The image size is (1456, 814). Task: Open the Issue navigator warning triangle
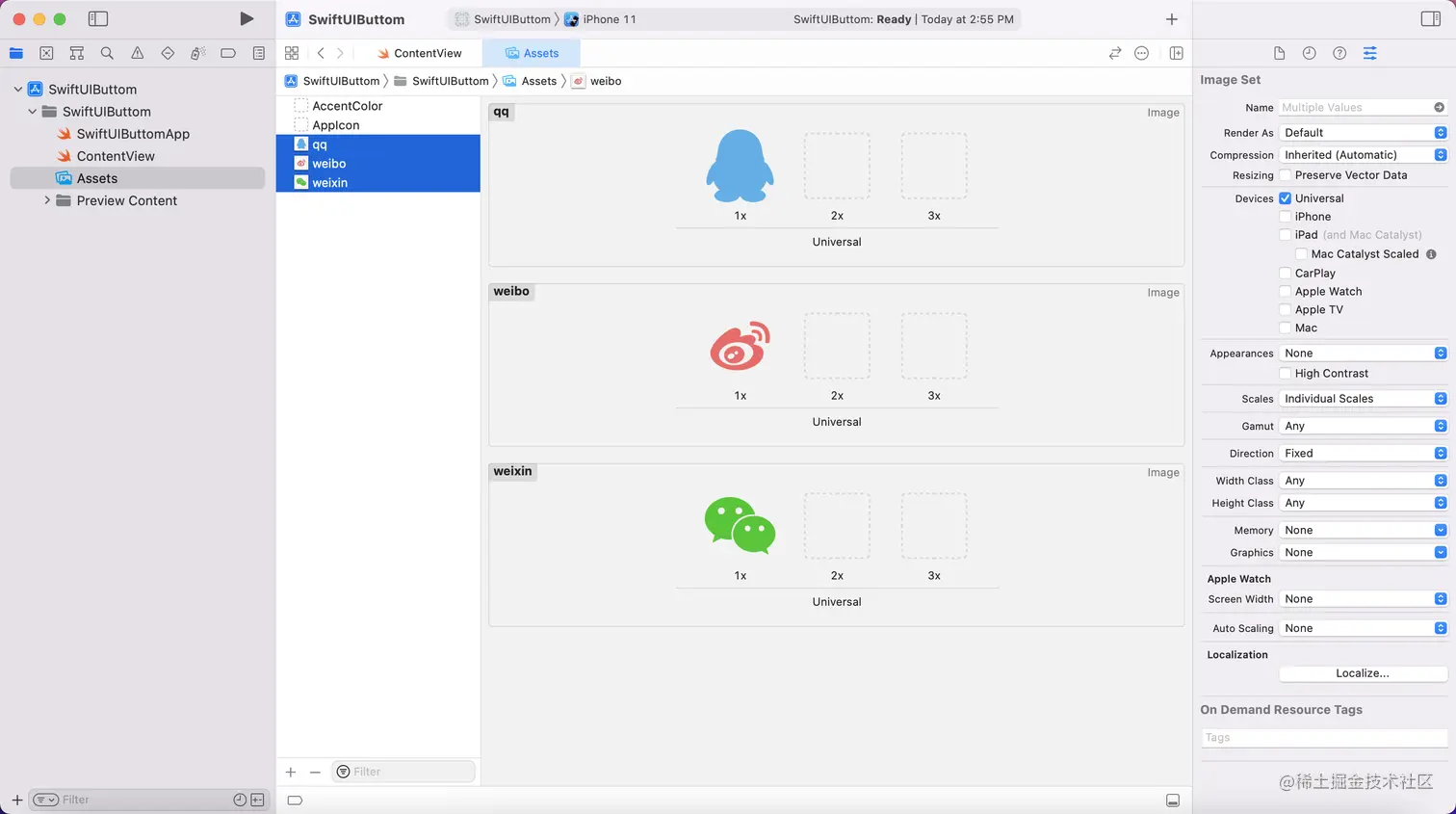tap(138, 53)
